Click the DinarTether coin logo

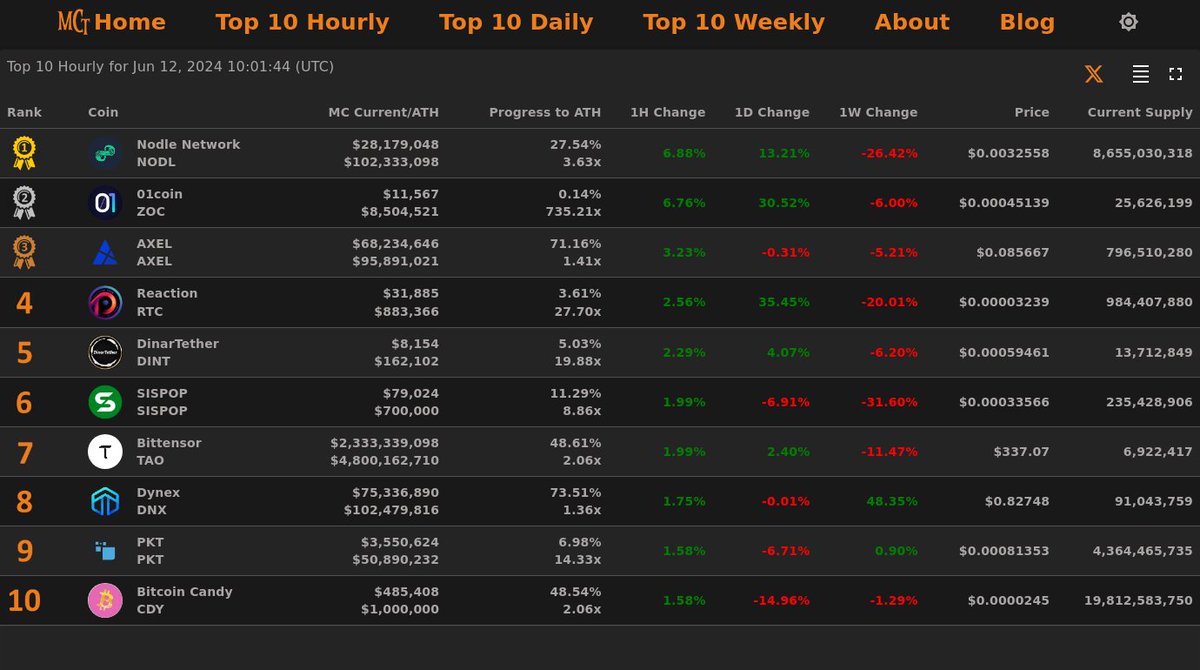coord(105,352)
